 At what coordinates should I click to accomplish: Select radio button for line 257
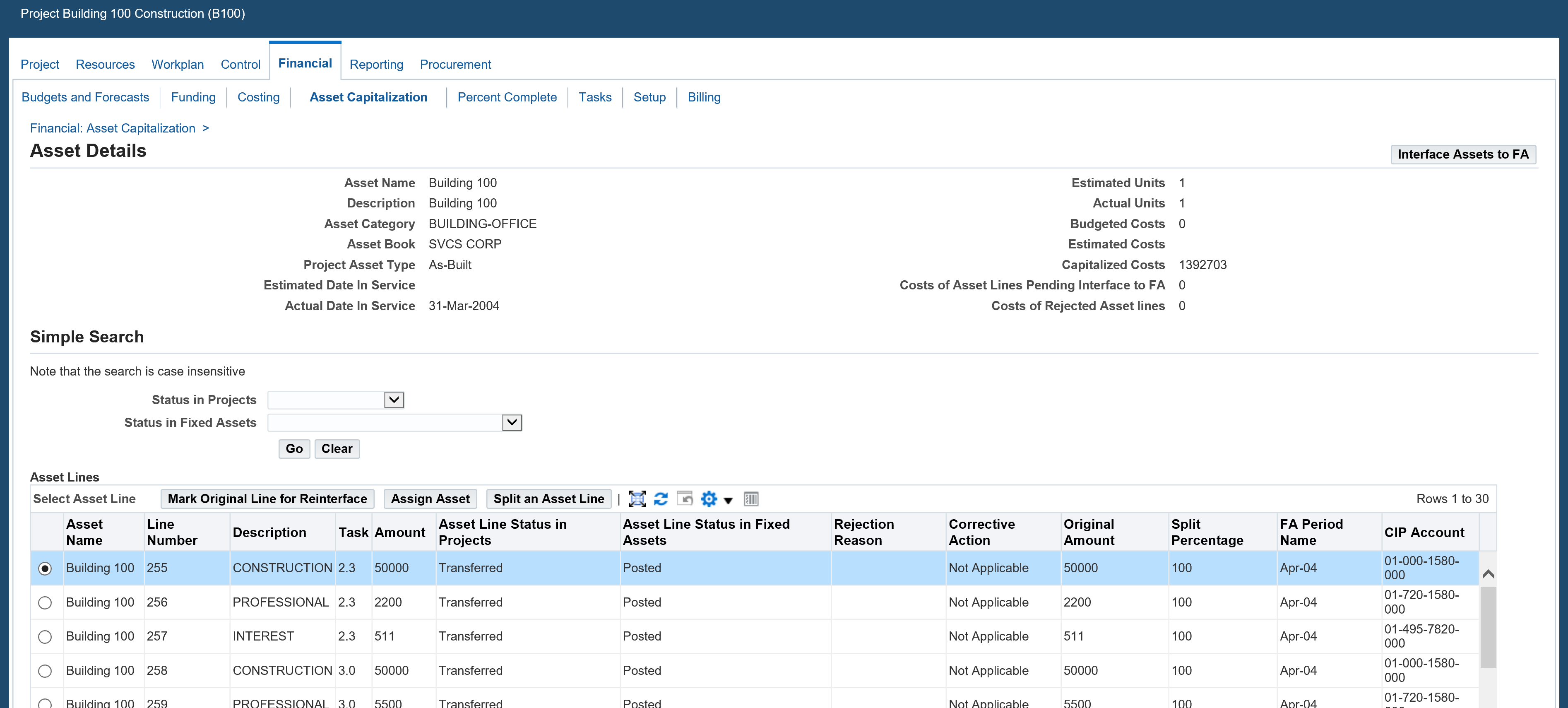point(45,637)
